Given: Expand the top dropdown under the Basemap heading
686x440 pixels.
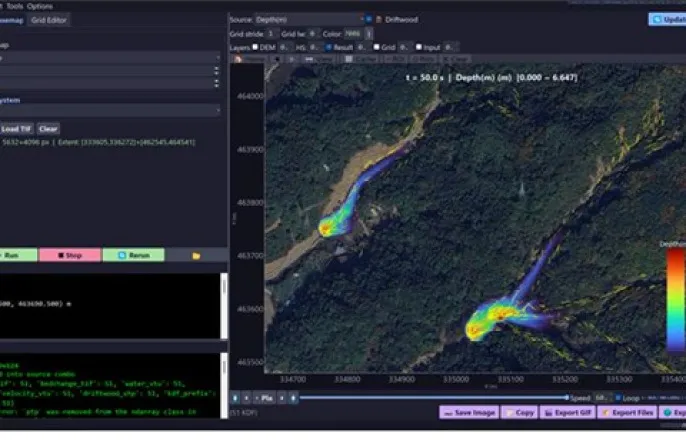Looking at the screenshot, I should click(109, 58).
